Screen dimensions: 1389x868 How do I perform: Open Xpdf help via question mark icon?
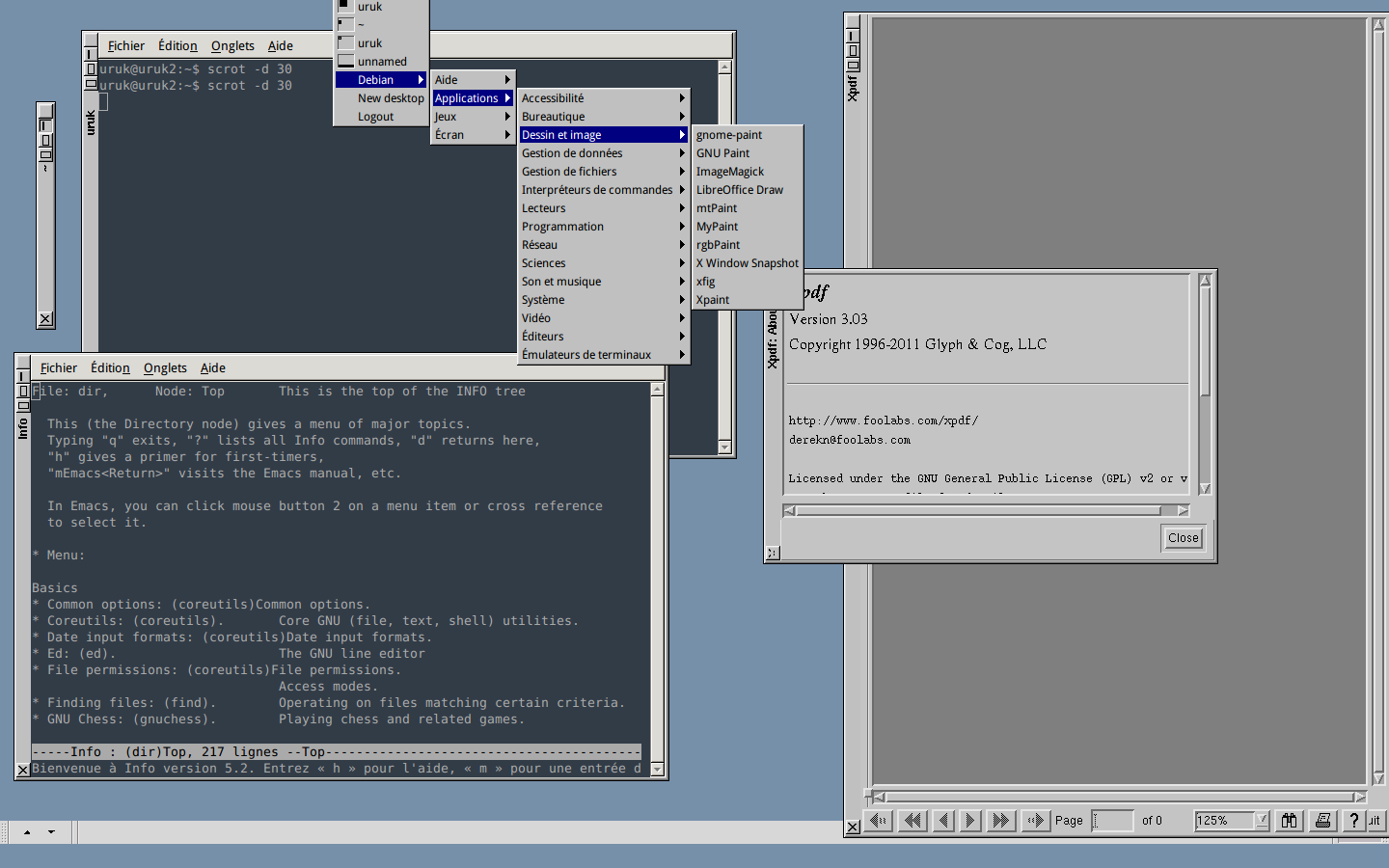(1352, 821)
